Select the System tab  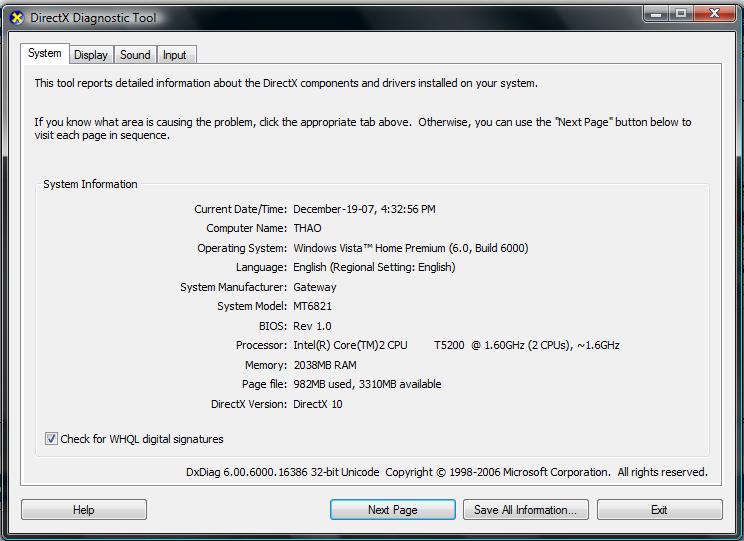[x=45, y=53]
